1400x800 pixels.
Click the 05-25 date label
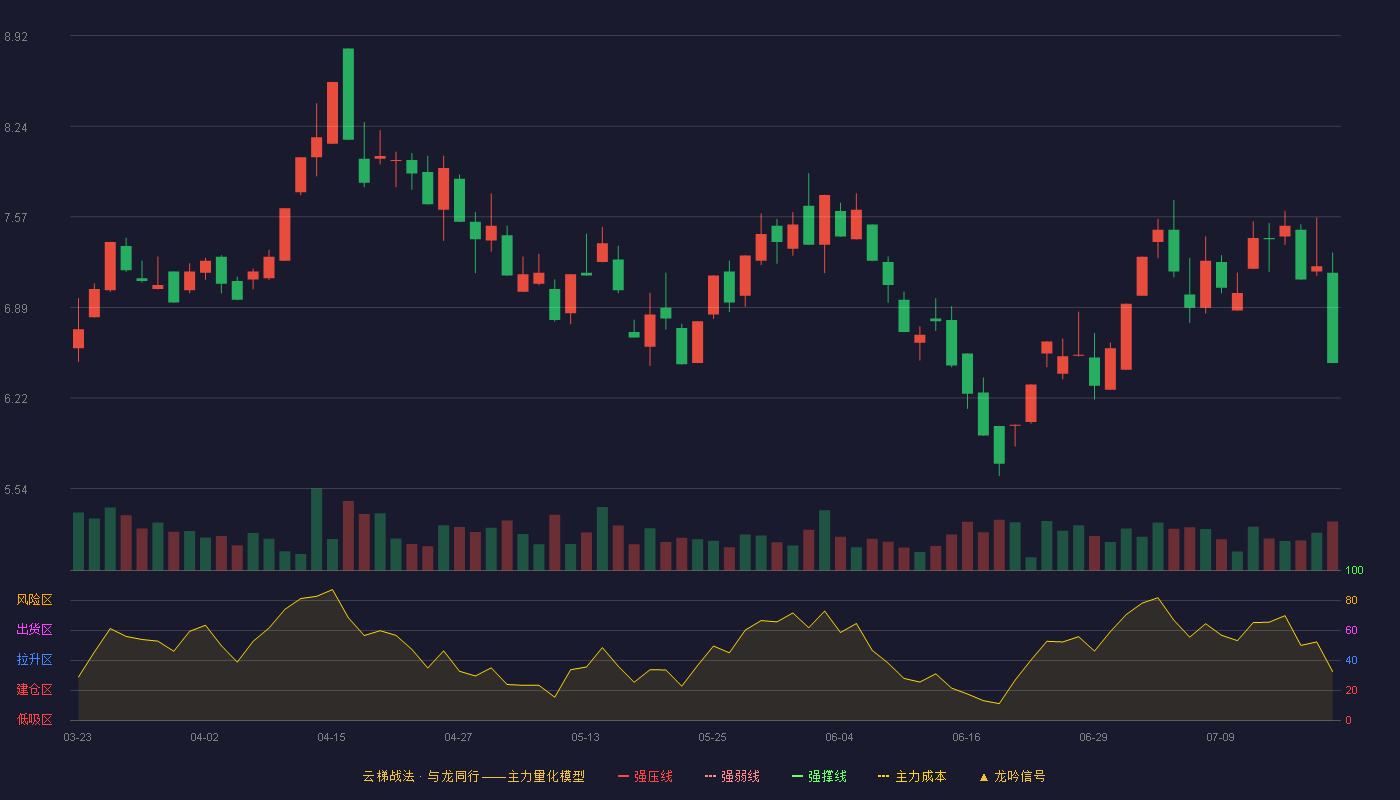[712, 737]
